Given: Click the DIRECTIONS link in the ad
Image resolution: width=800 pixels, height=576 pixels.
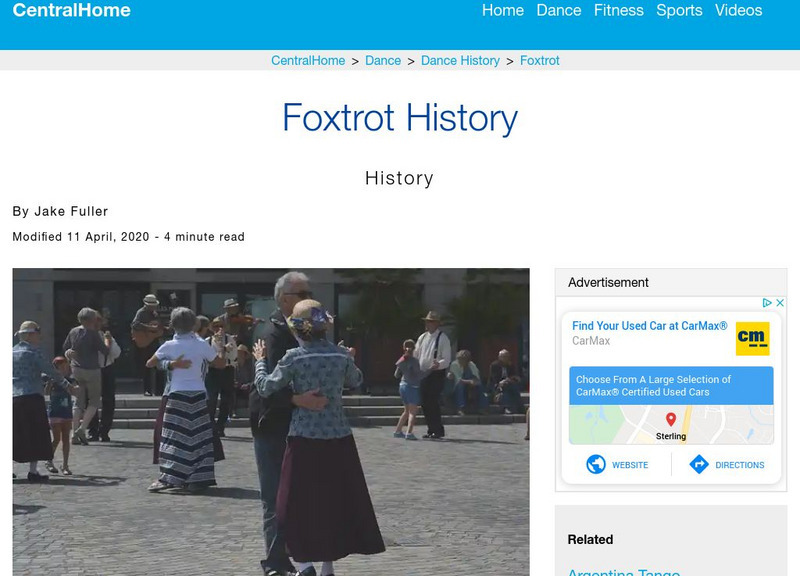Looking at the screenshot, I should 739,464.
